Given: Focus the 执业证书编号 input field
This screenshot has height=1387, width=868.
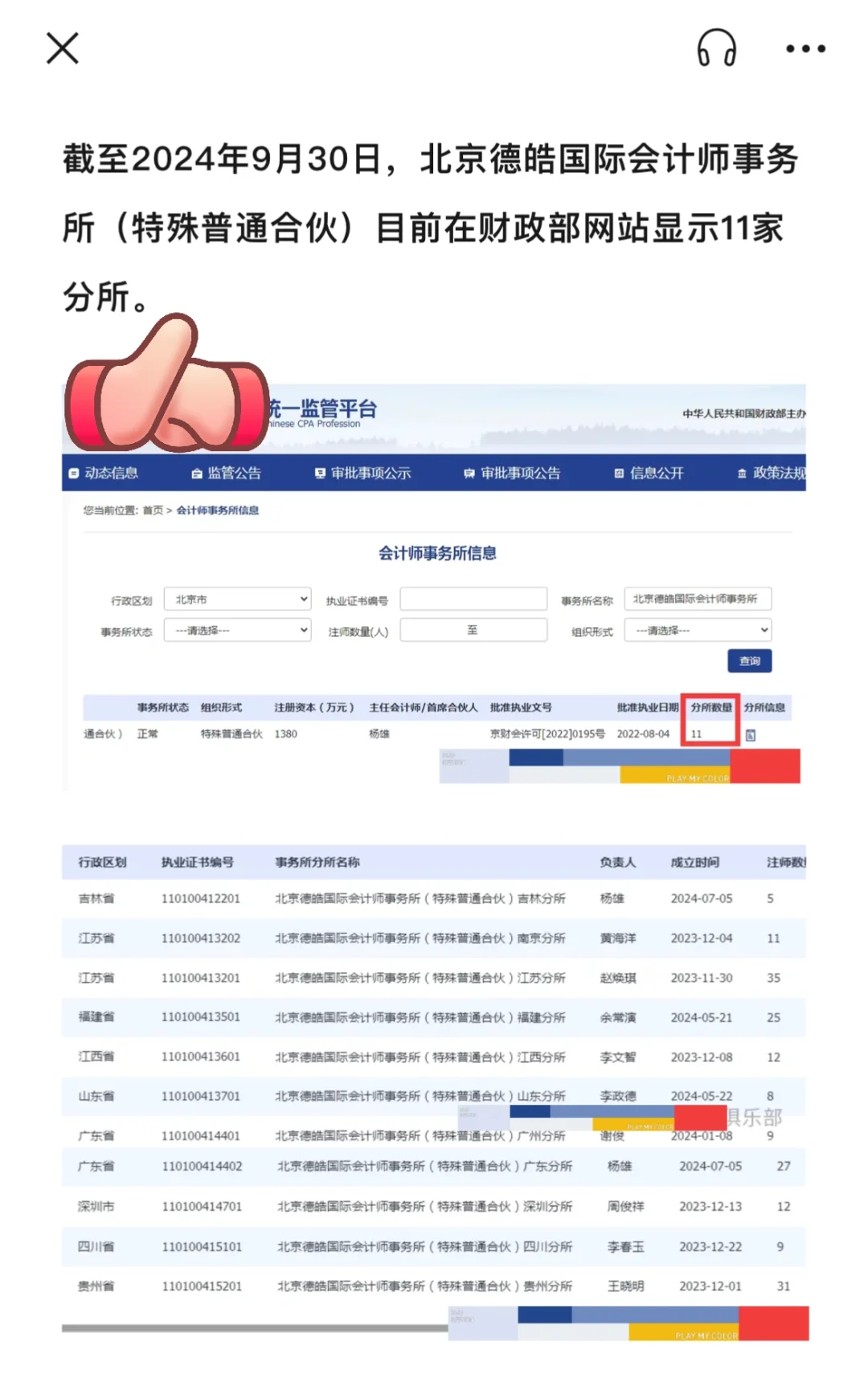Looking at the screenshot, I should 473,599.
